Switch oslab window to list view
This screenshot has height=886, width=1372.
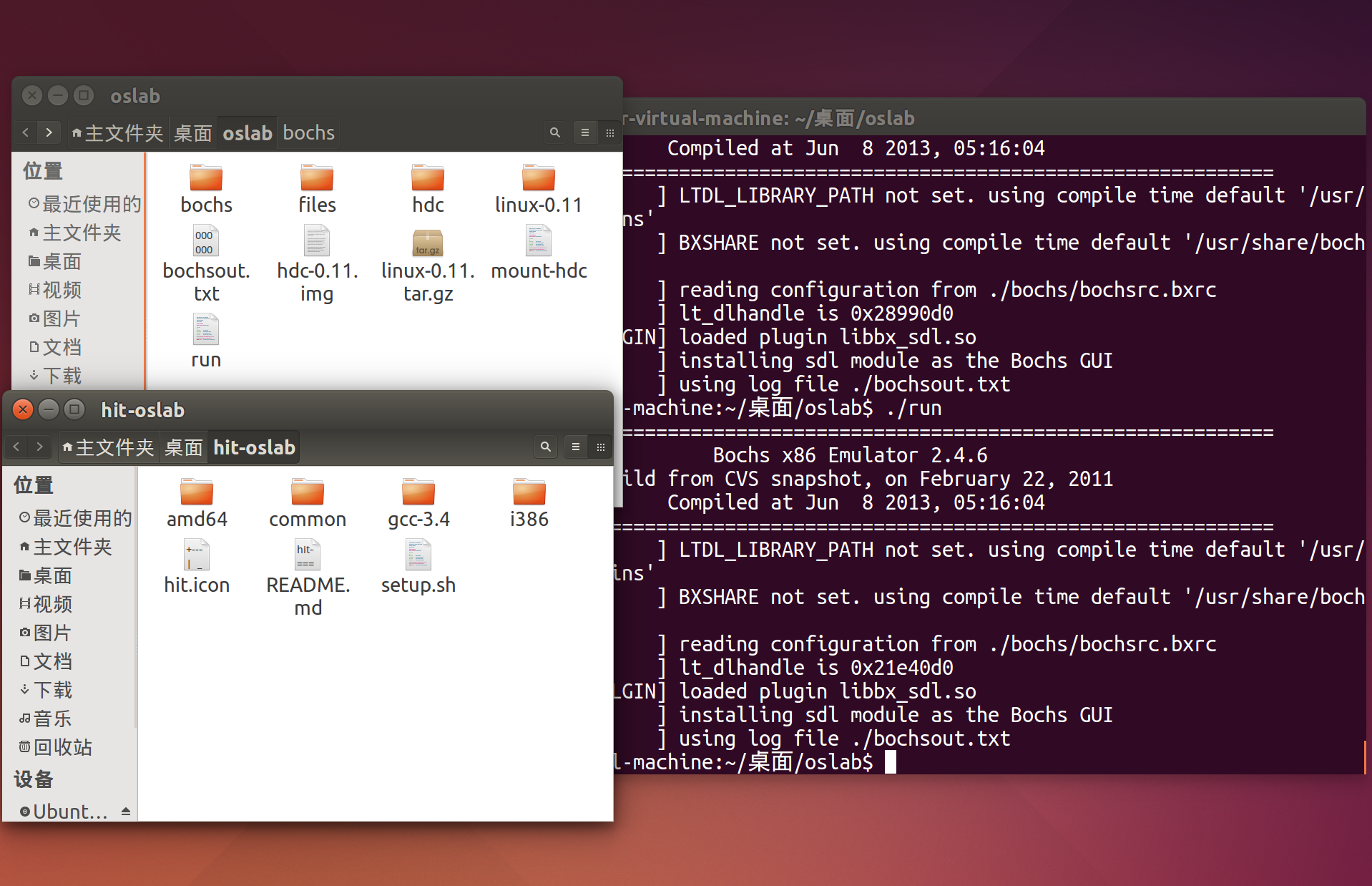click(585, 132)
